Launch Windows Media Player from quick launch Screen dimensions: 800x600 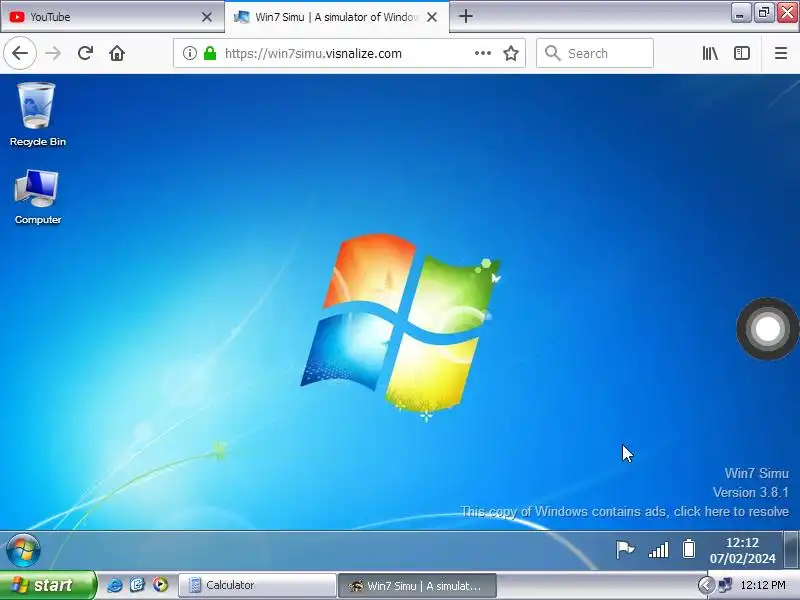(x=160, y=585)
